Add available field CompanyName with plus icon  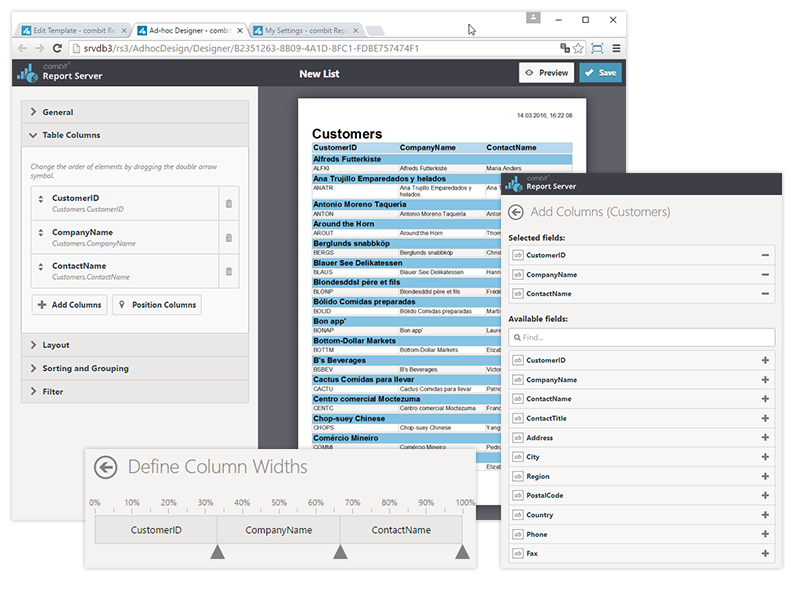click(x=765, y=380)
